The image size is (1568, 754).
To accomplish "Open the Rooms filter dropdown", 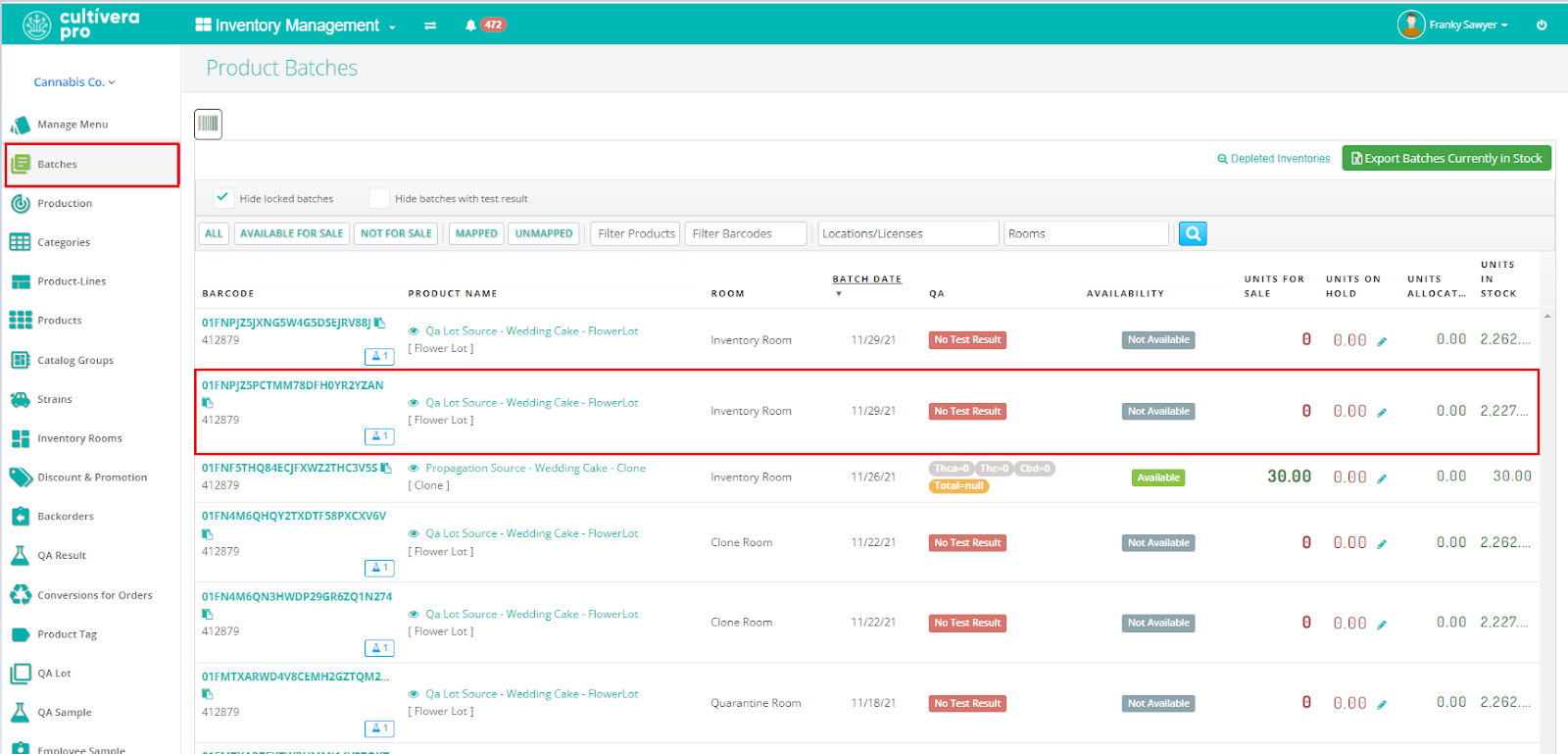I will click(x=1086, y=233).
